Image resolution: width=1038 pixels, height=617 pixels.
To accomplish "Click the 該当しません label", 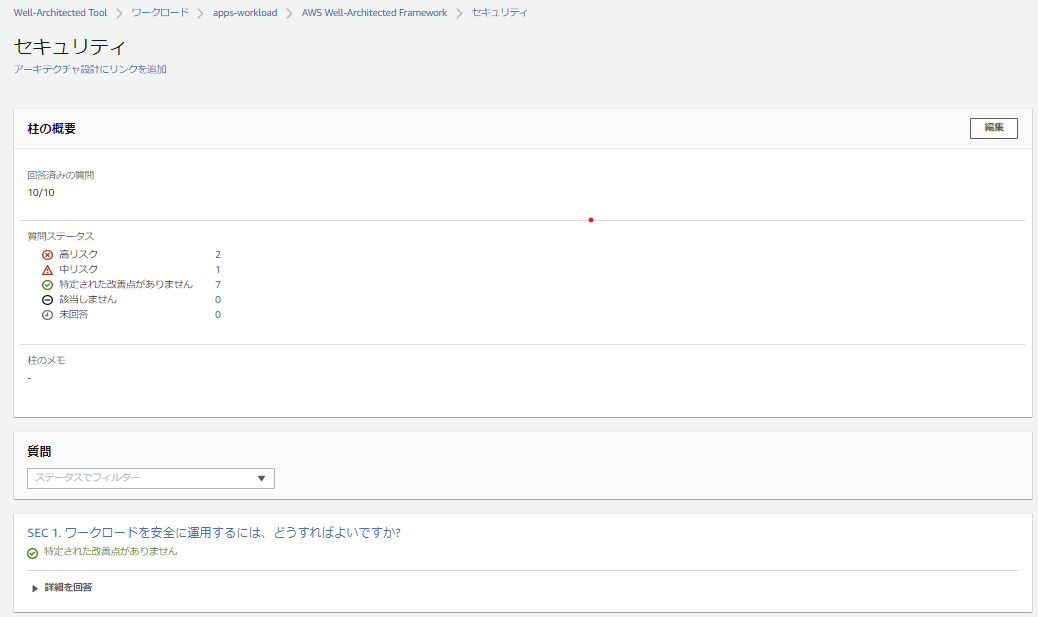I will pos(87,299).
